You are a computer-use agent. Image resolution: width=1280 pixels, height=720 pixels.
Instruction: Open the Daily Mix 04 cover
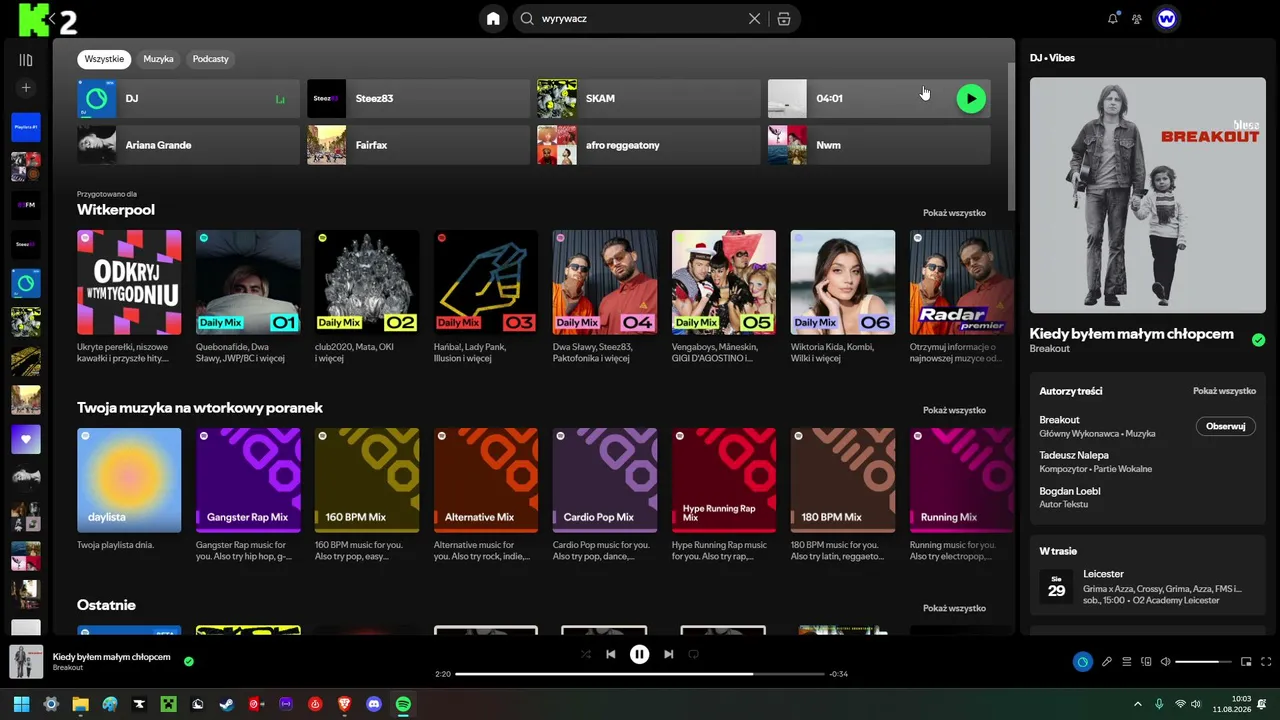click(605, 282)
